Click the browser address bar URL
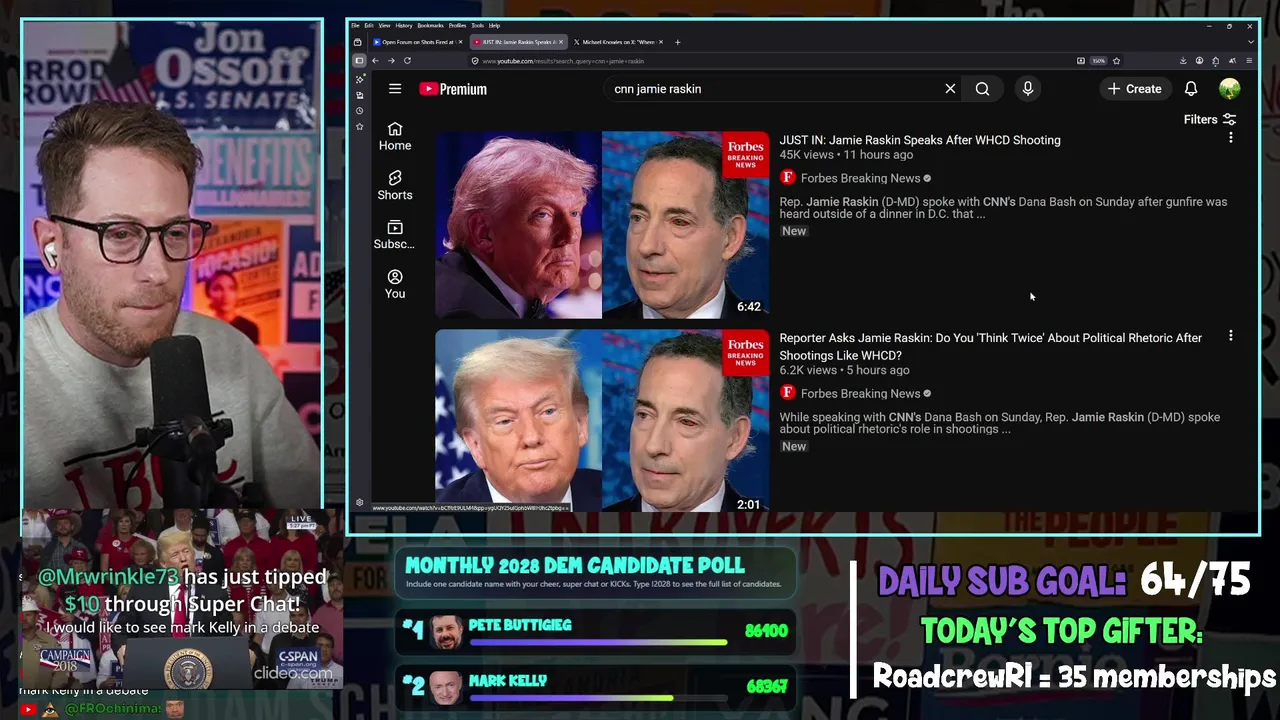Viewport: 1280px width, 720px height. pyautogui.click(x=563, y=61)
